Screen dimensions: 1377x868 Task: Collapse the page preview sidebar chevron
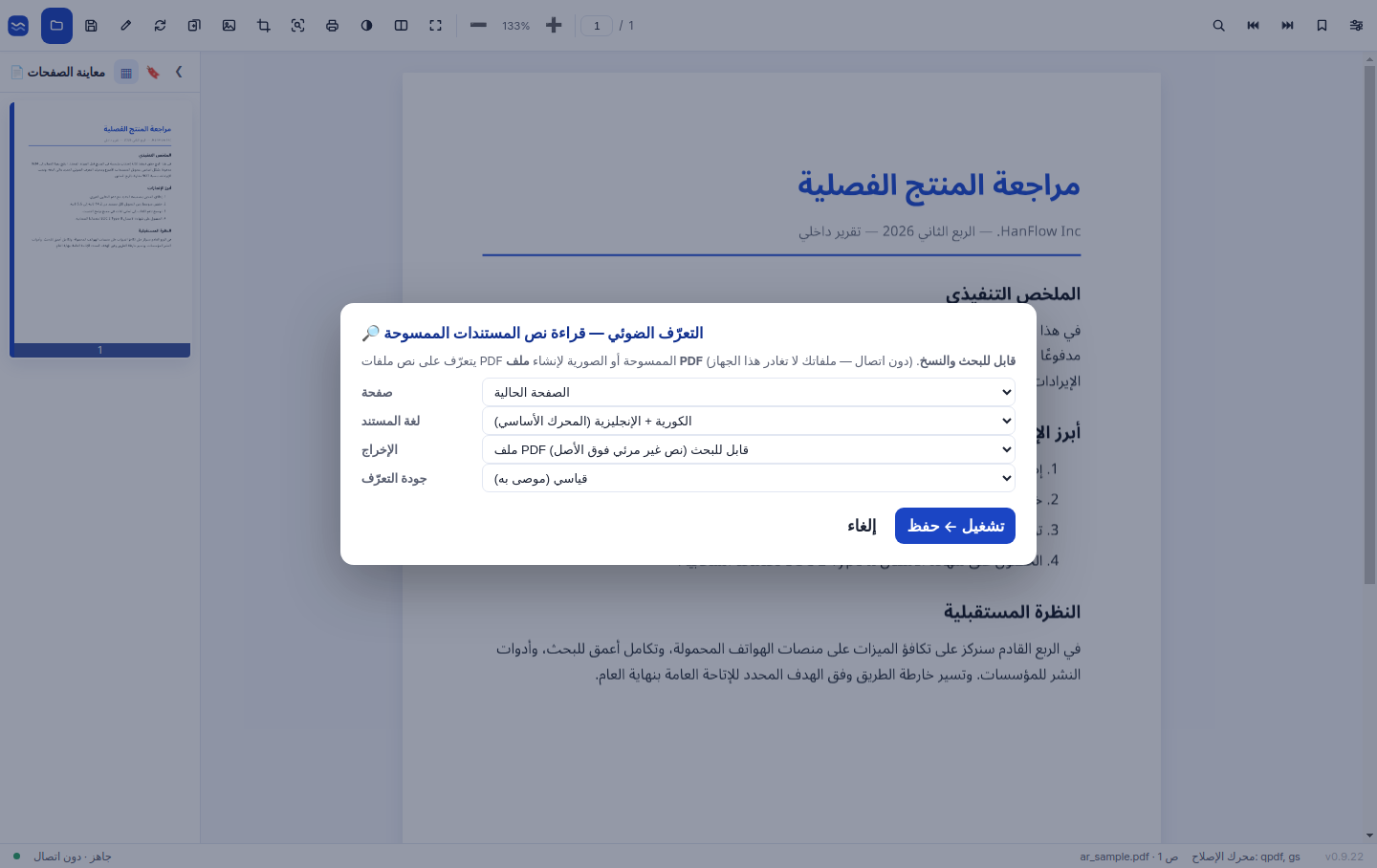pyautogui.click(x=179, y=72)
